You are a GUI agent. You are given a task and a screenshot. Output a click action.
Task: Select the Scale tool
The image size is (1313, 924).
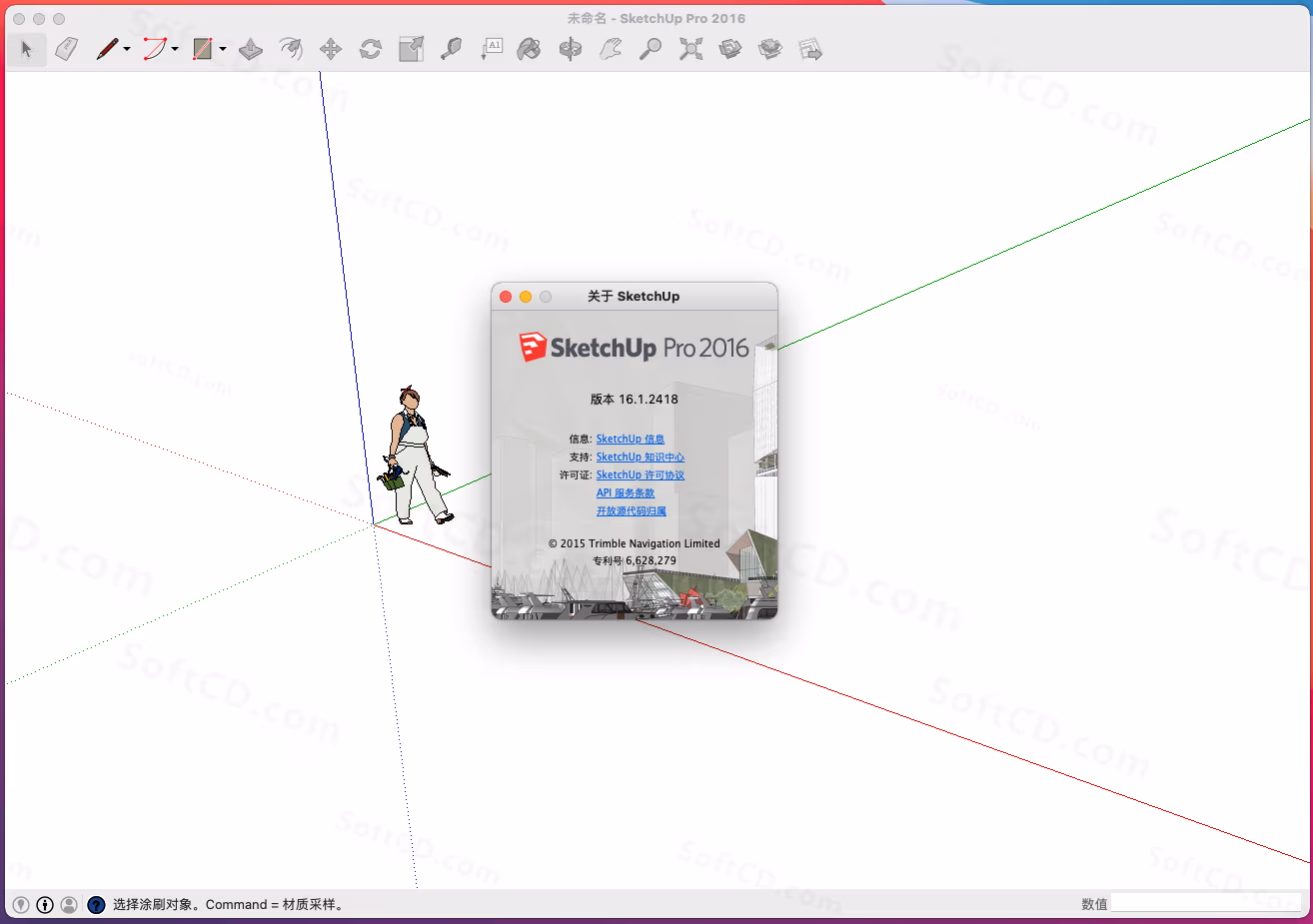click(x=411, y=49)
